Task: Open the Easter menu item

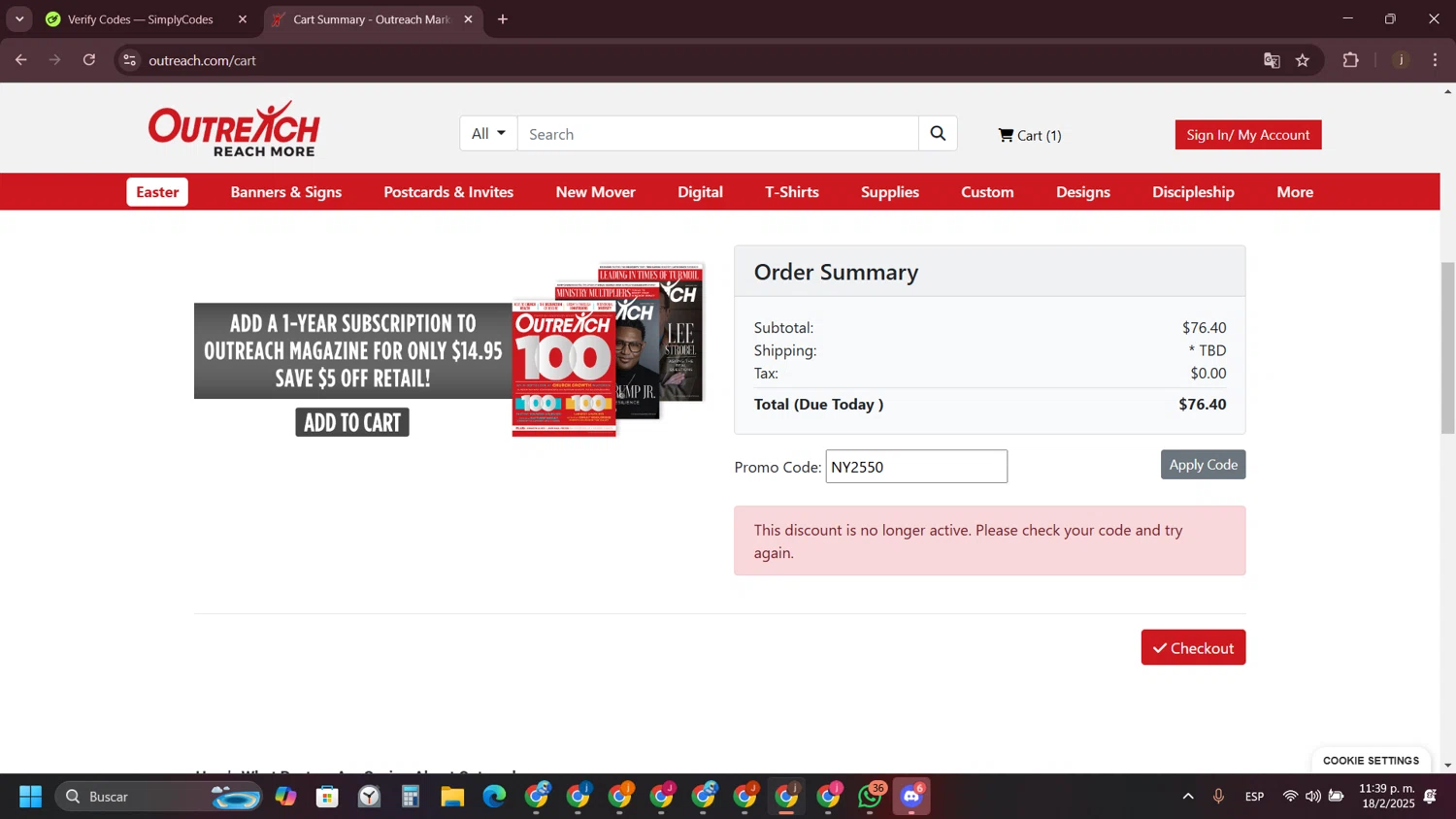Action: click(x=157, y=192)
